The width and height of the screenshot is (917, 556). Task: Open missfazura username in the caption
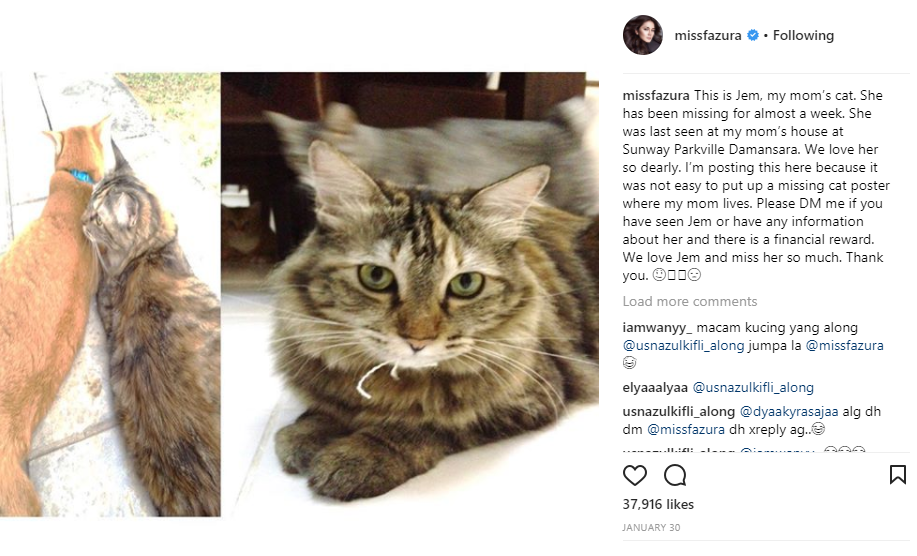(656, 95)
